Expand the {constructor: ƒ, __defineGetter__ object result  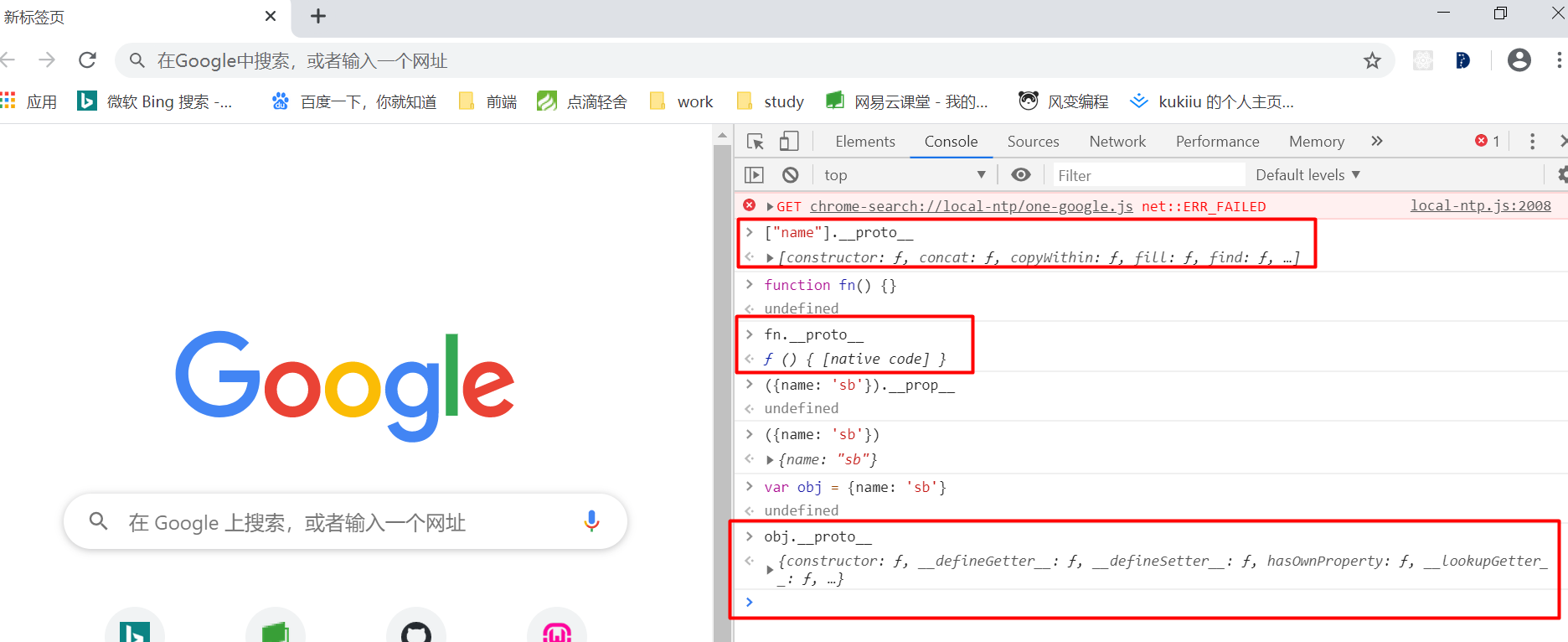pos(770,570)
